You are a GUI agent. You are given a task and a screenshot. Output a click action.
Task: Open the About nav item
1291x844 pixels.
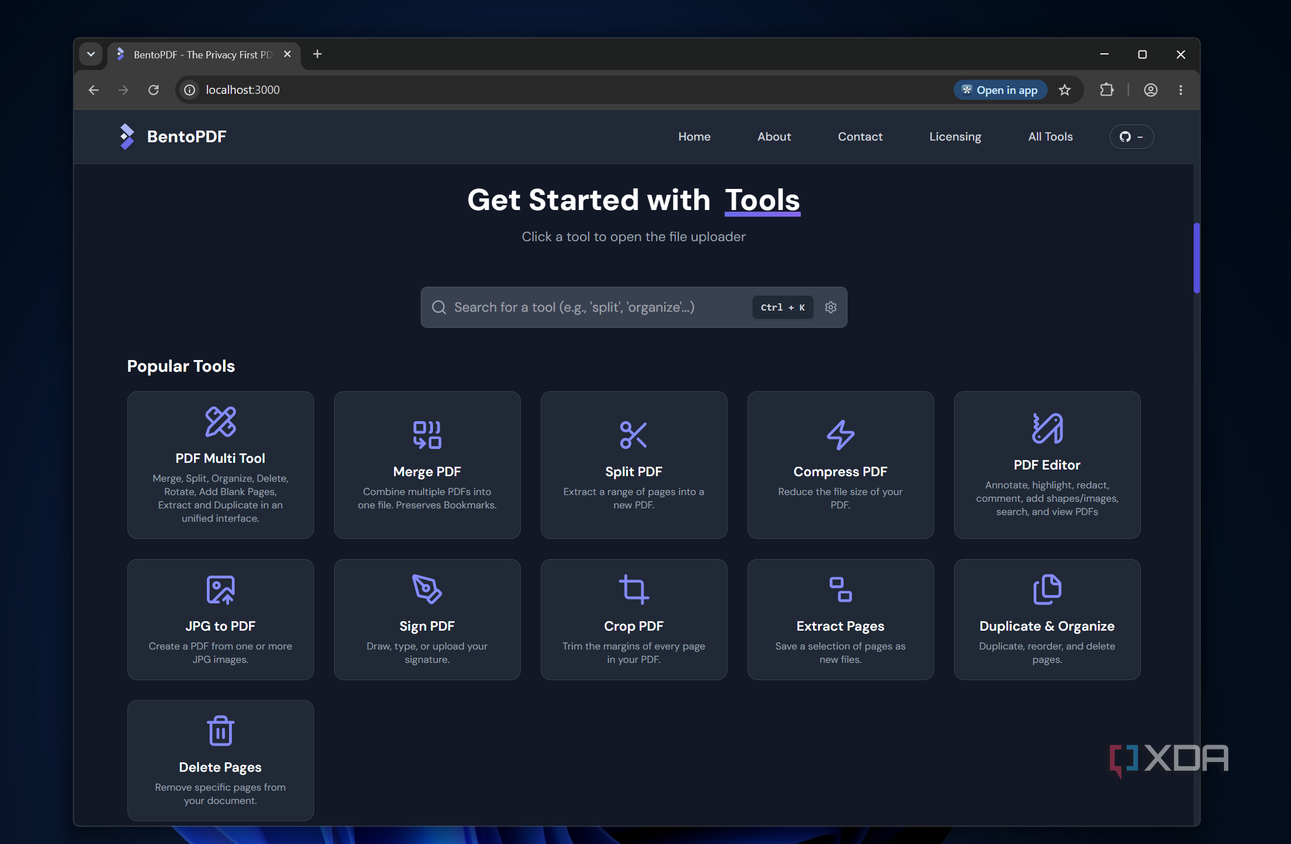pyautogui.click(x=774, y=137)
